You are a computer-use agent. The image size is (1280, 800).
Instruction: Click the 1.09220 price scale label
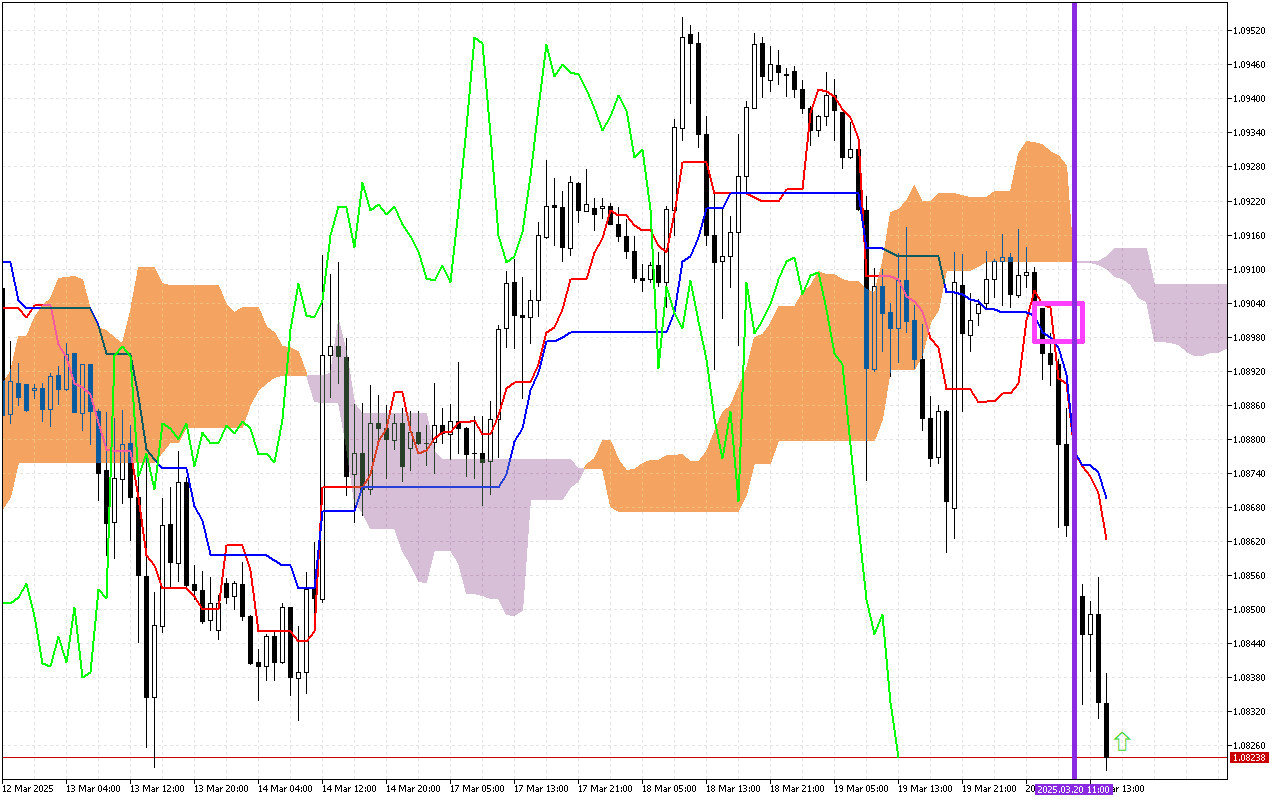click(x=1251, y=201)
